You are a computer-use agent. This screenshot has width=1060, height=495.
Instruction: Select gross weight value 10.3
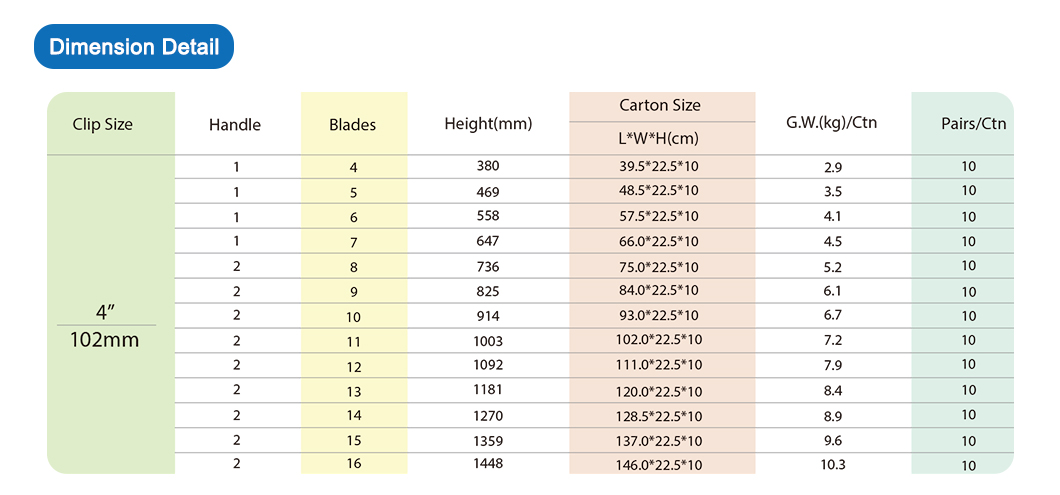pyautogui.click(x=833, y=465)
